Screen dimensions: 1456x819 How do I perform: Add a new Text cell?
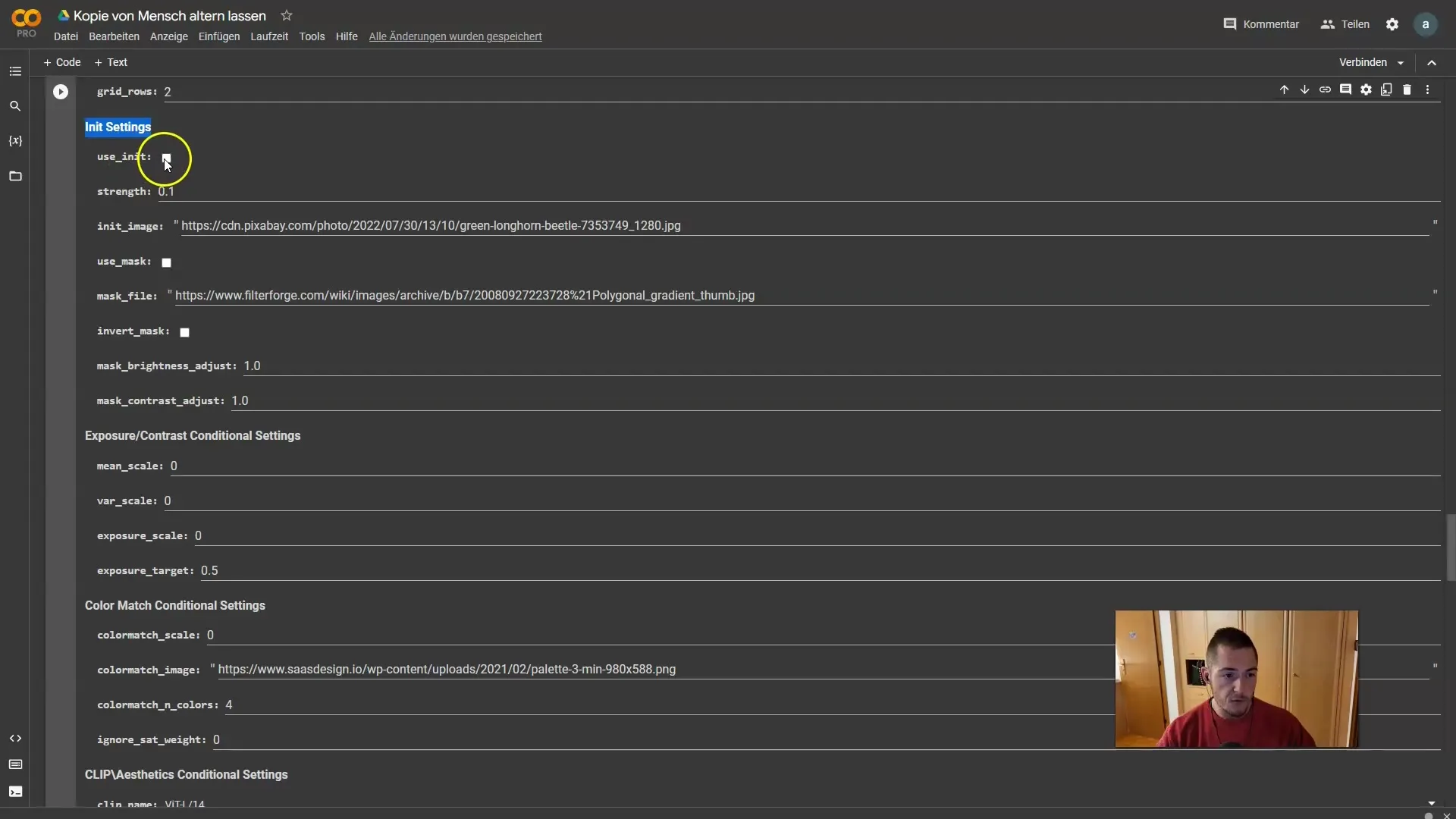point(111,62)
